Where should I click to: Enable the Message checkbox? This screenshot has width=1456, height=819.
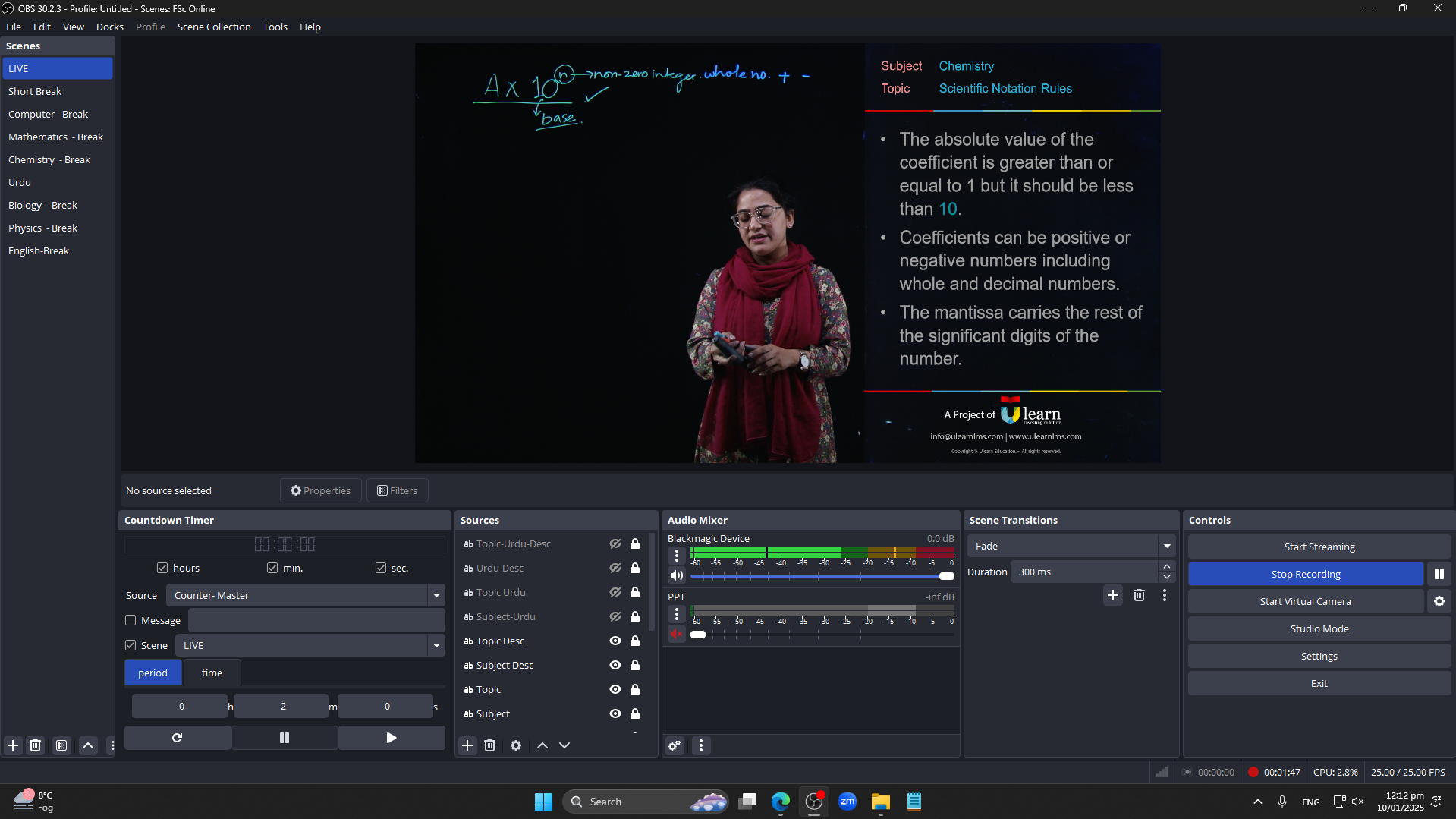[x=131, y=620]
